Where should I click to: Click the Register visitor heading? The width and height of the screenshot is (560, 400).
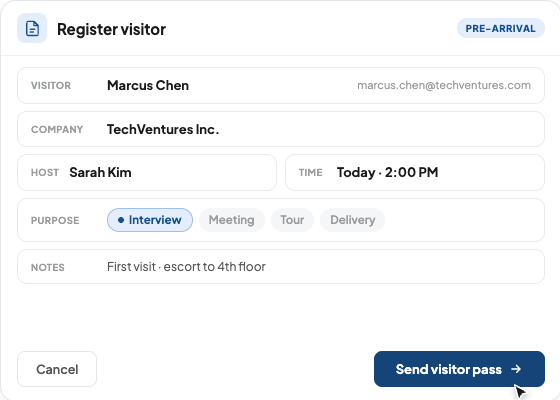tap(111, 29)
